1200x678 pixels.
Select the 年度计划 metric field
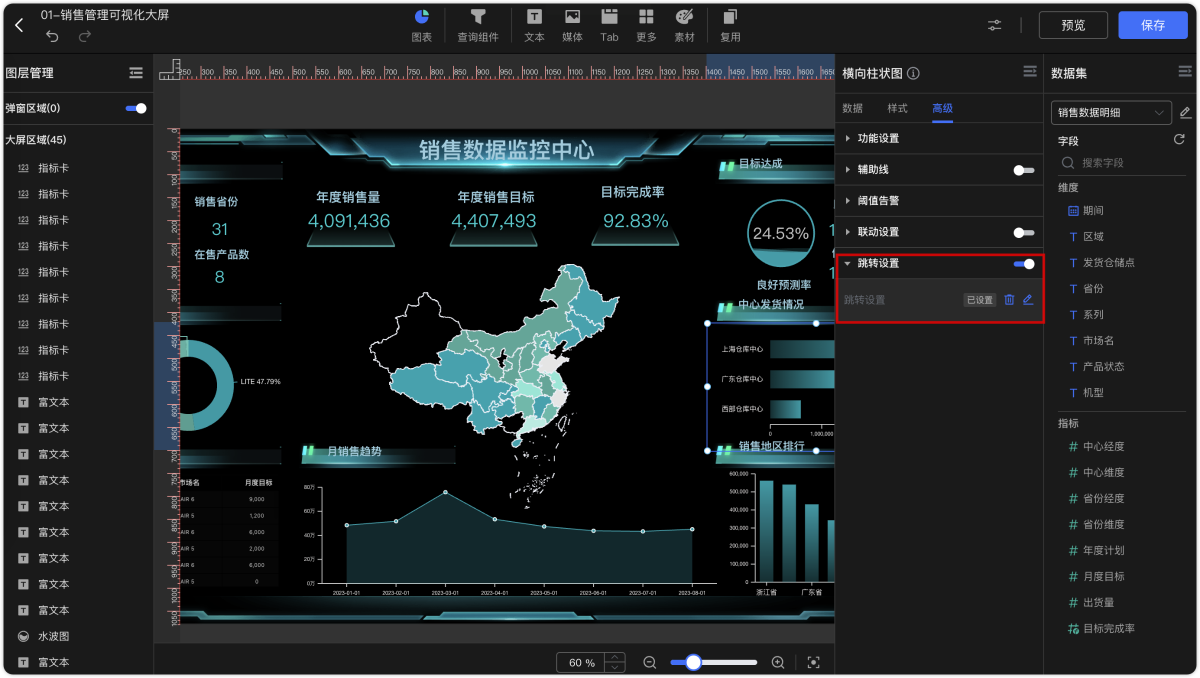[x=1103, y=550]
